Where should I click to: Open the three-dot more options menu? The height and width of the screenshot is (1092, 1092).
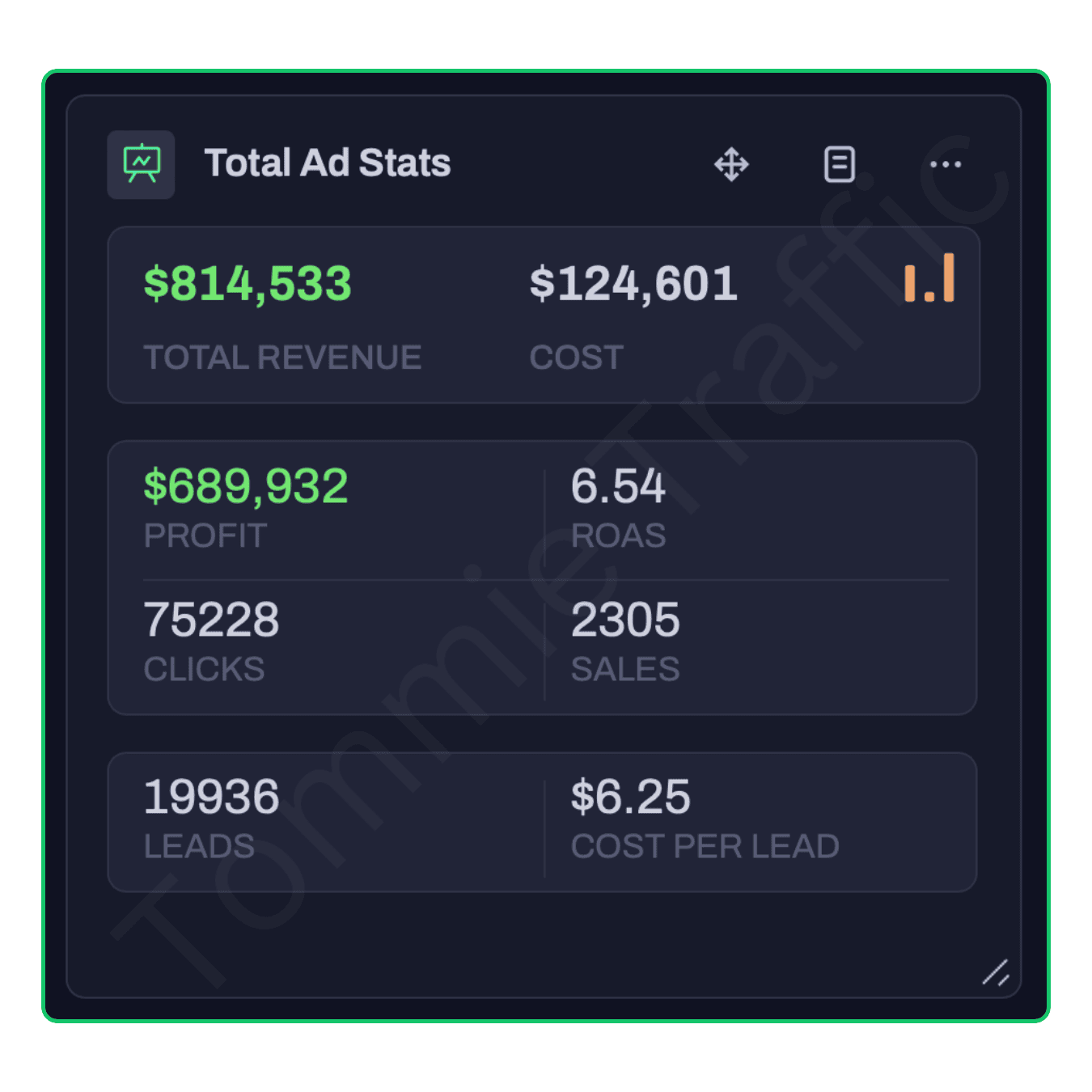pyautogui.click(x=945, y=164)
